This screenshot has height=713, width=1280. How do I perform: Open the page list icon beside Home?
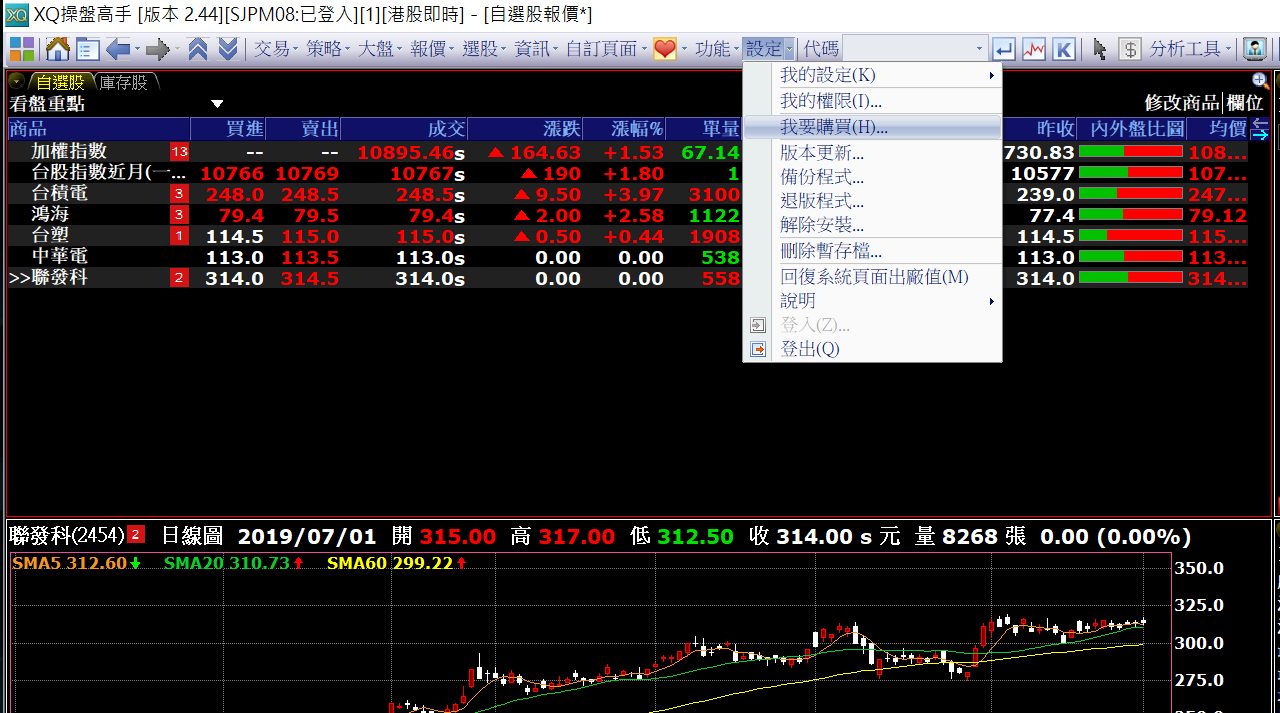(87, 49)
